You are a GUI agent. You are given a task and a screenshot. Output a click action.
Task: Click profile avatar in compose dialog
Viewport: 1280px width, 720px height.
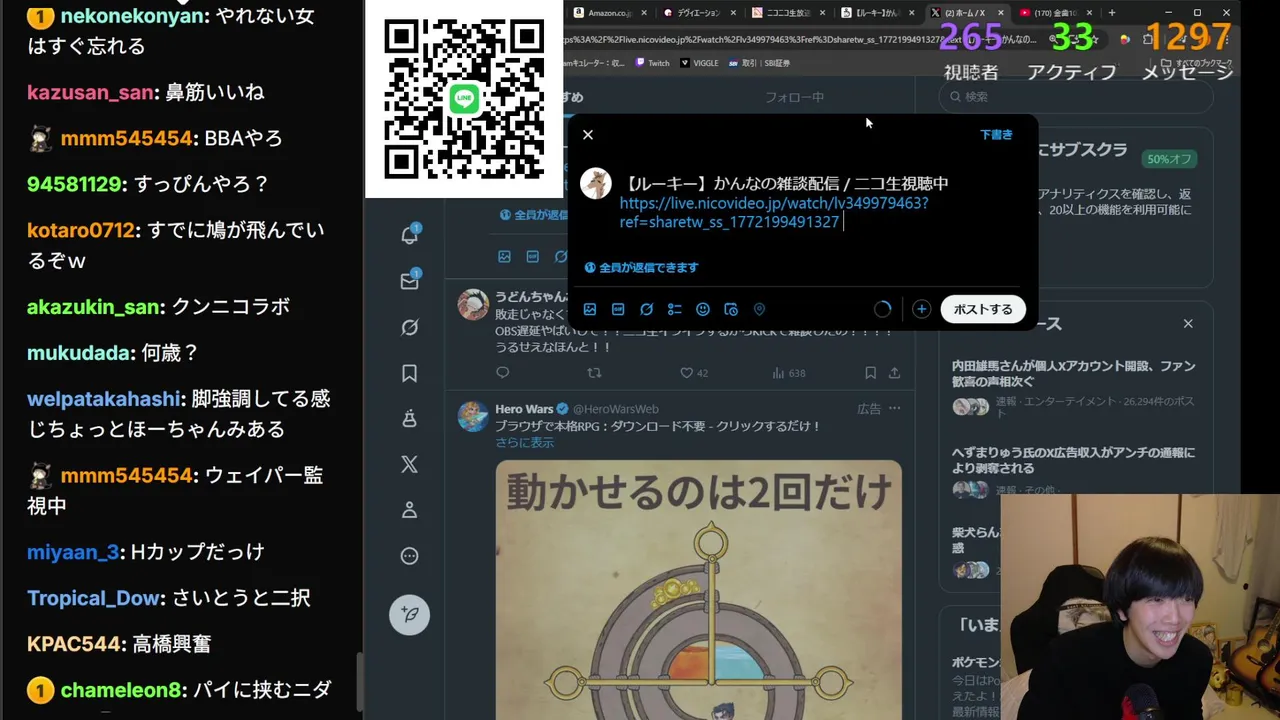596,183
